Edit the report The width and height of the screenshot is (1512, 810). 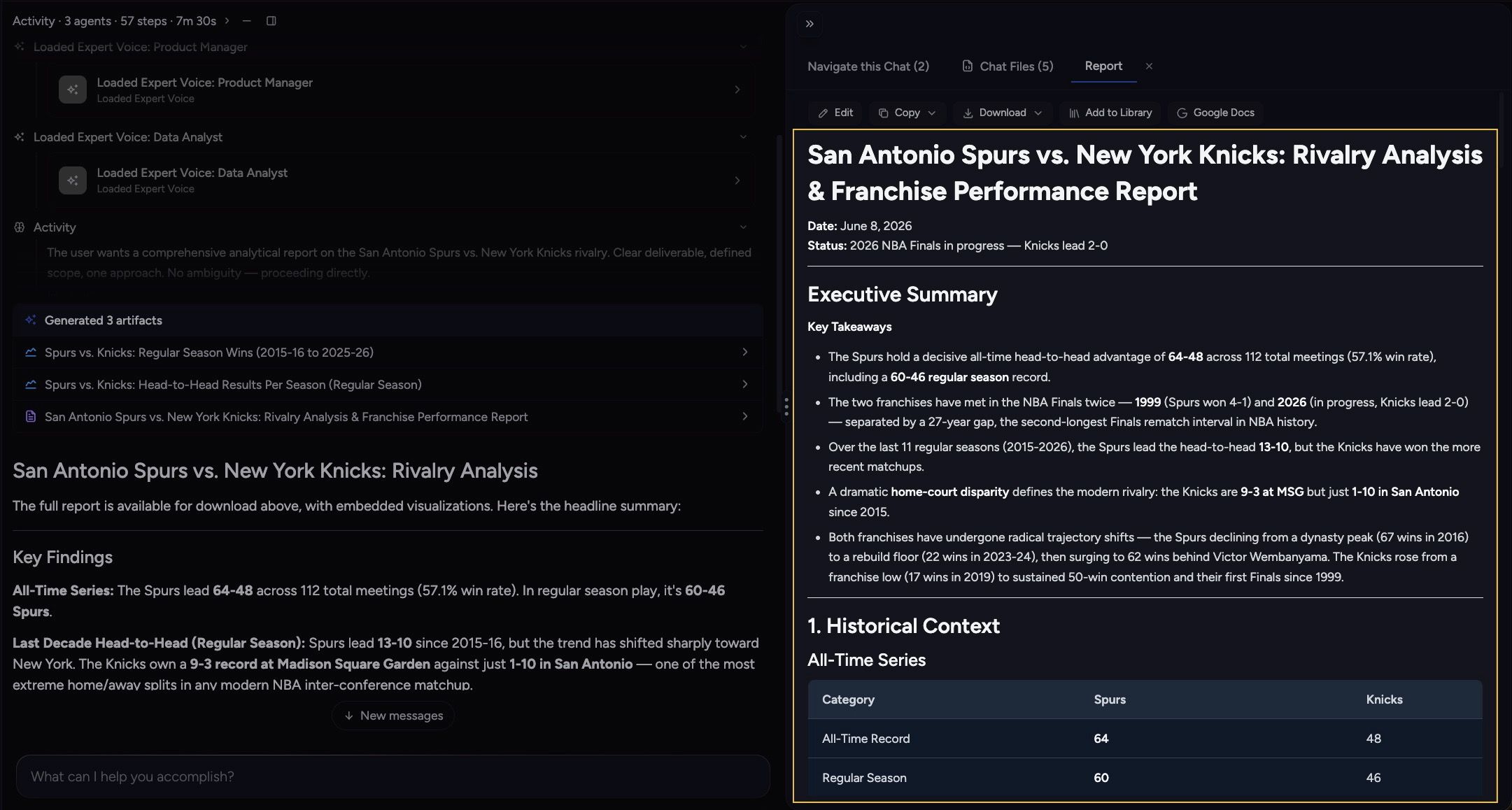pyautogui.click(x=835, y=113)
